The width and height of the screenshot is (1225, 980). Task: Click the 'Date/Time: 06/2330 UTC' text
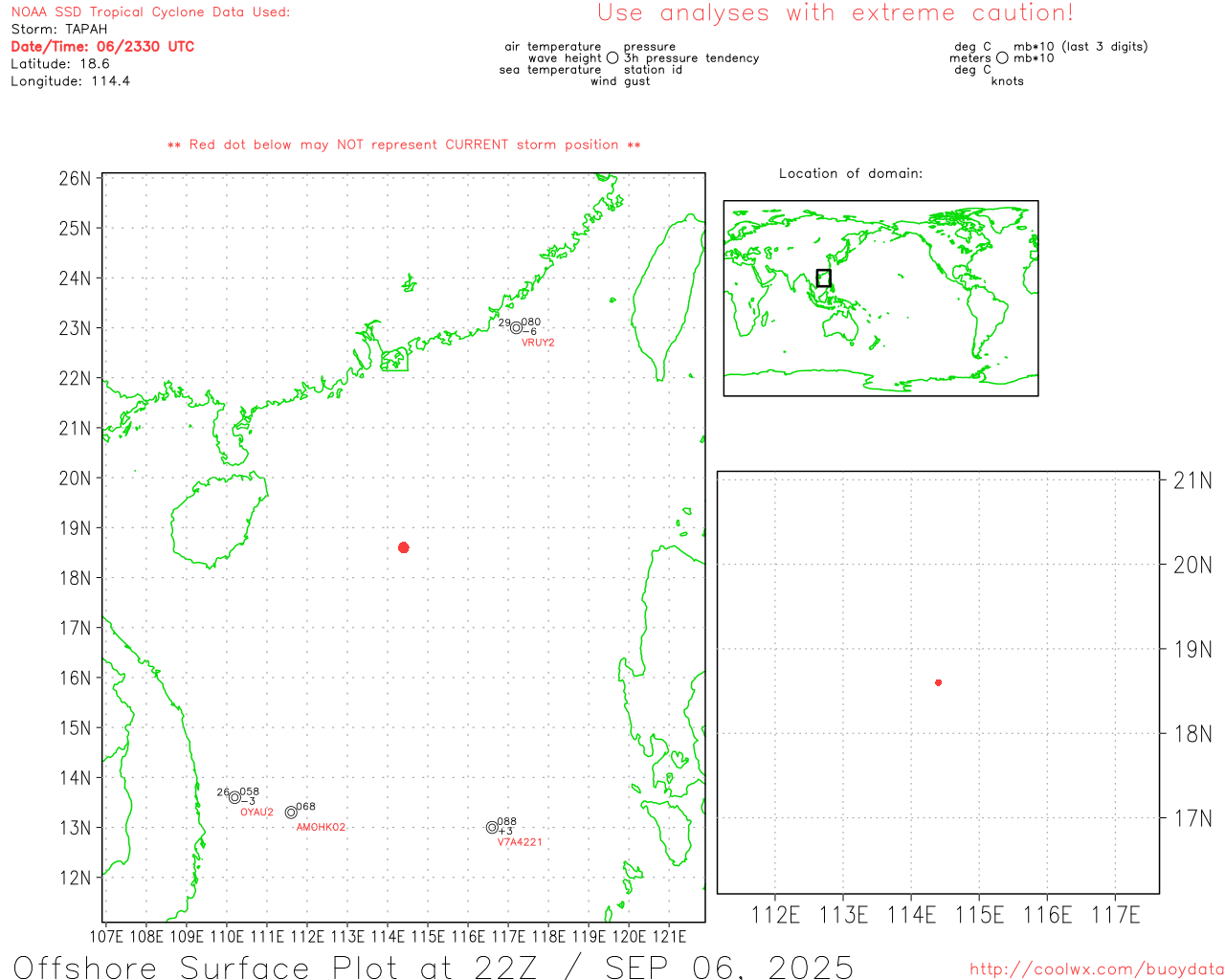pos(102,47)
